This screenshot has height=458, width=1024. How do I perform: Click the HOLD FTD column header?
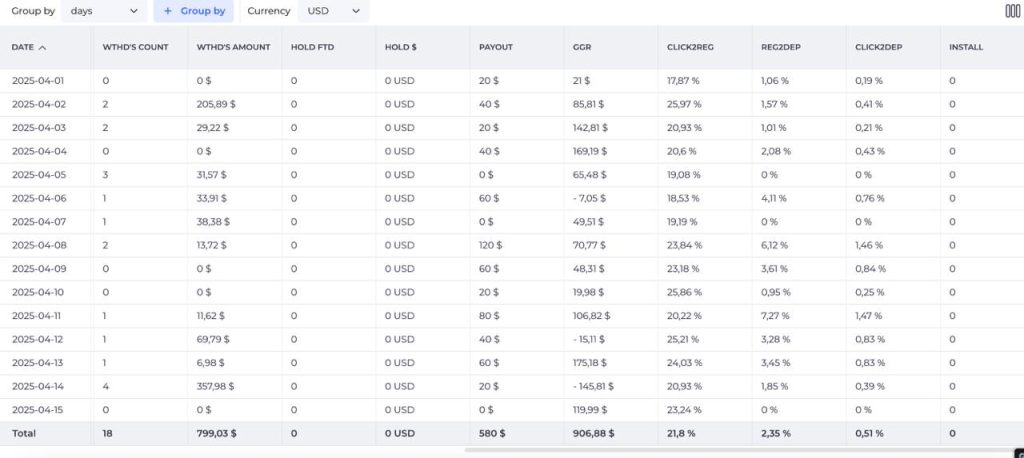(312, 47)
